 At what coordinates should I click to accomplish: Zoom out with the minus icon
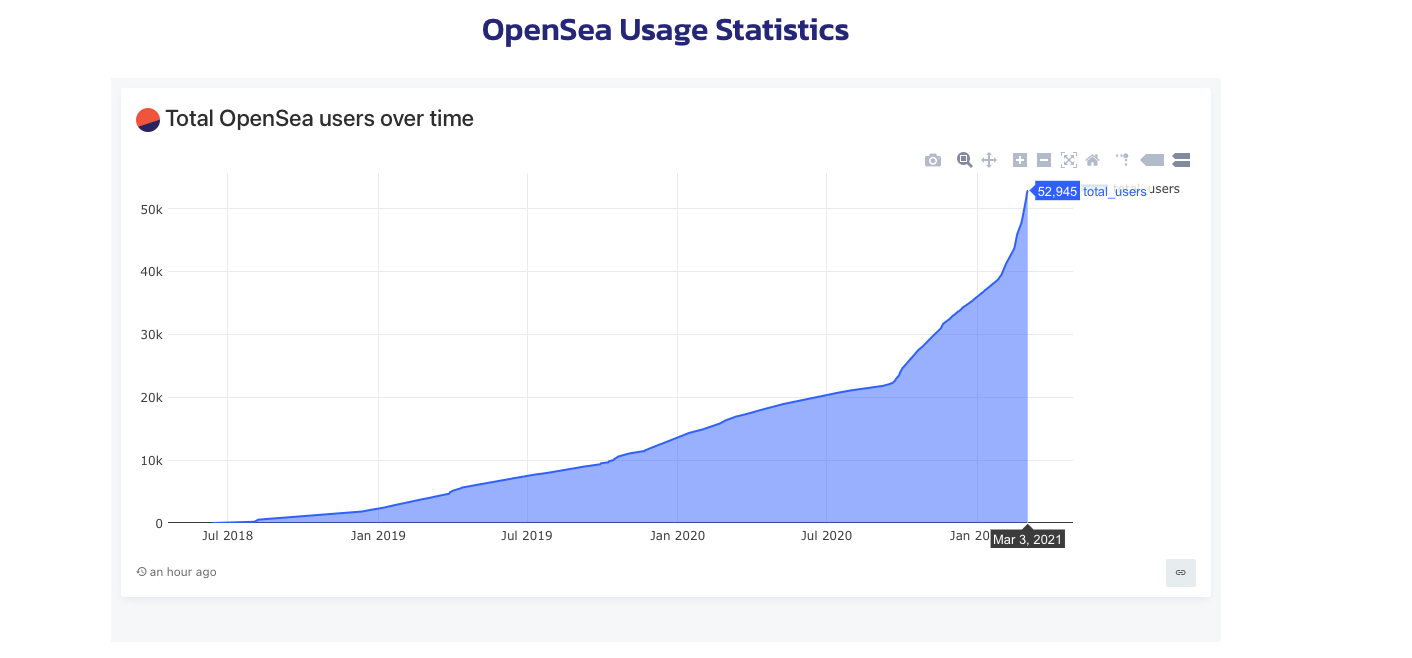click(1044, 160)
